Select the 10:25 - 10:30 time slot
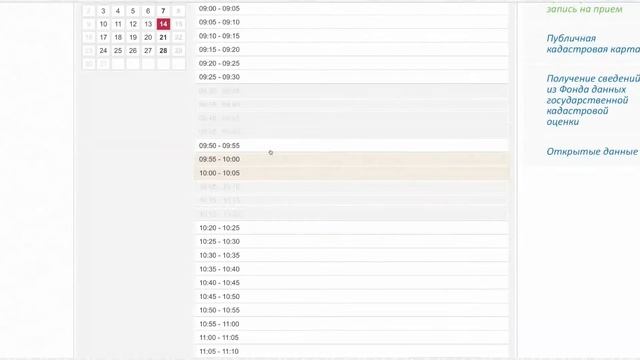Screen dimensions: 640x360 pos(352,242)
